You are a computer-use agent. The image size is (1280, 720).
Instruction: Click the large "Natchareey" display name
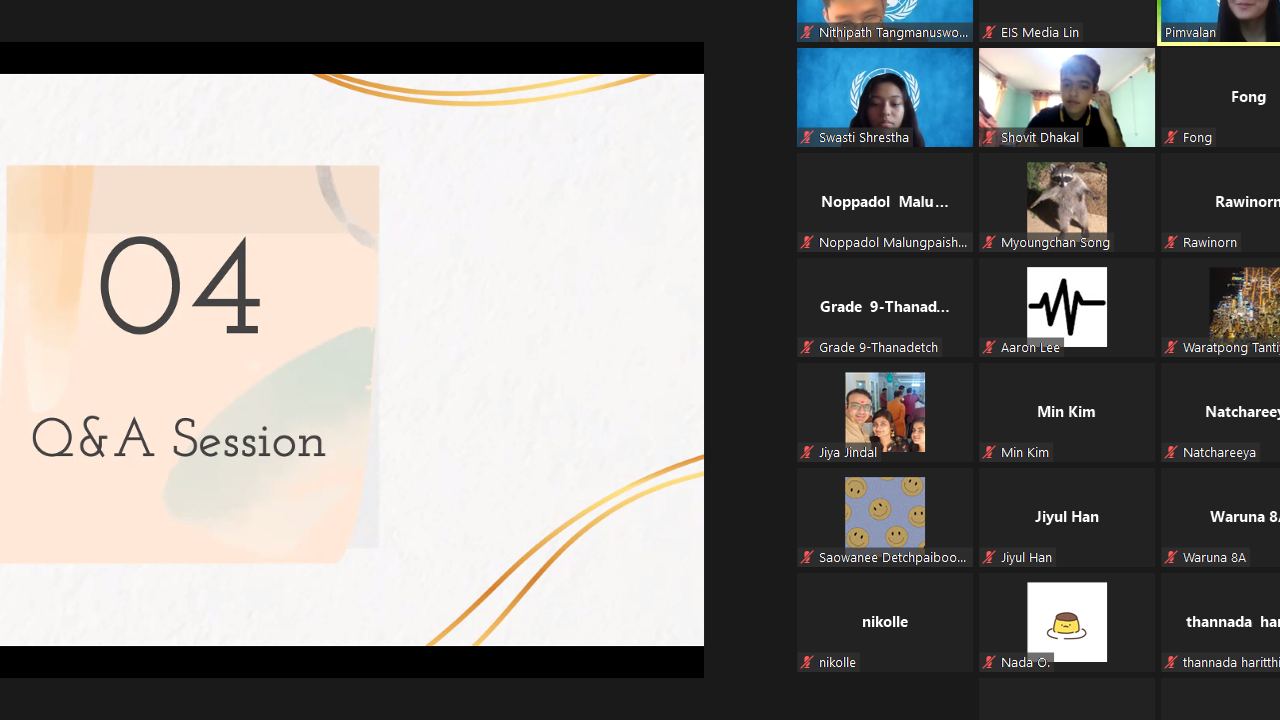point(1242,412)
